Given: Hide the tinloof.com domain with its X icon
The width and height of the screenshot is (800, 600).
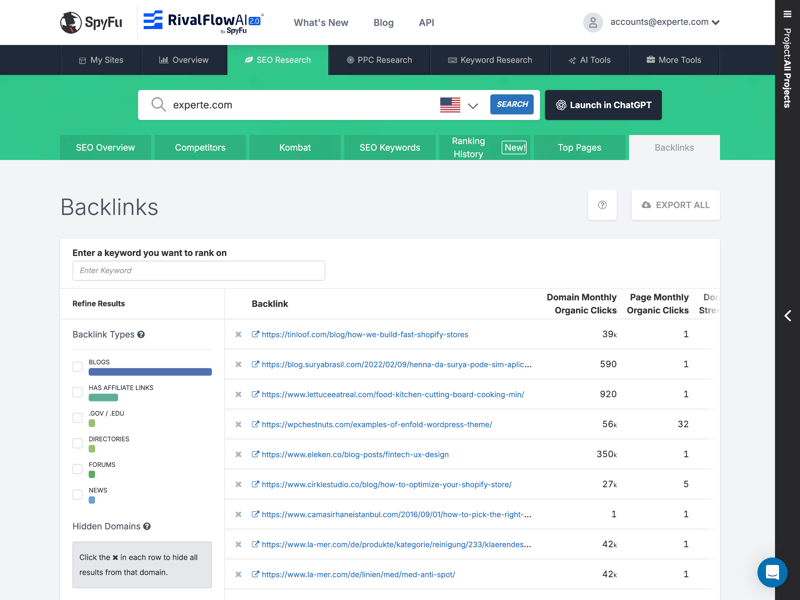Looking at the screenshot, I should pos(238,335).
